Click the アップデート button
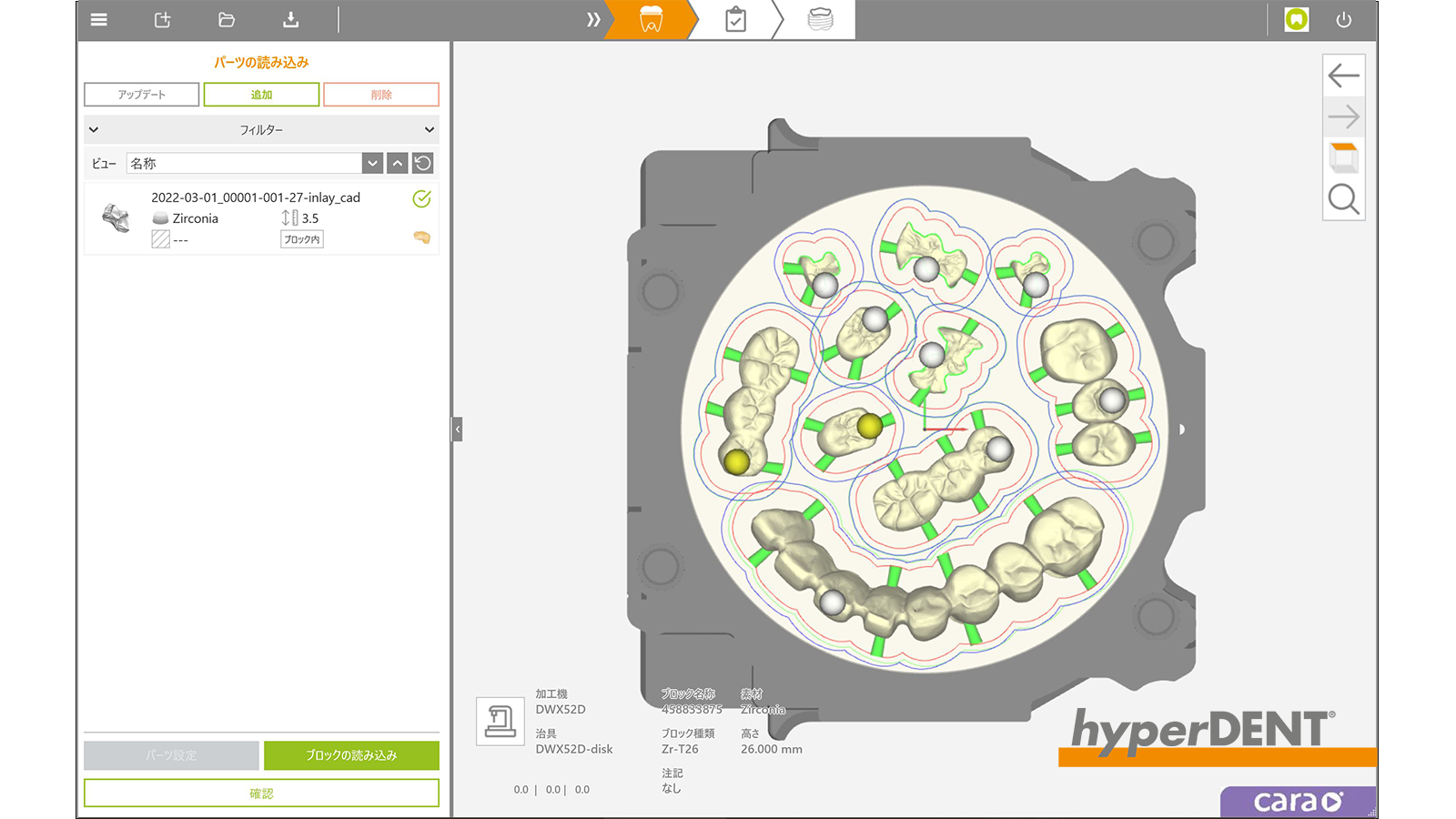Viewport: 1456px width, 819px height. pos(142,95)
